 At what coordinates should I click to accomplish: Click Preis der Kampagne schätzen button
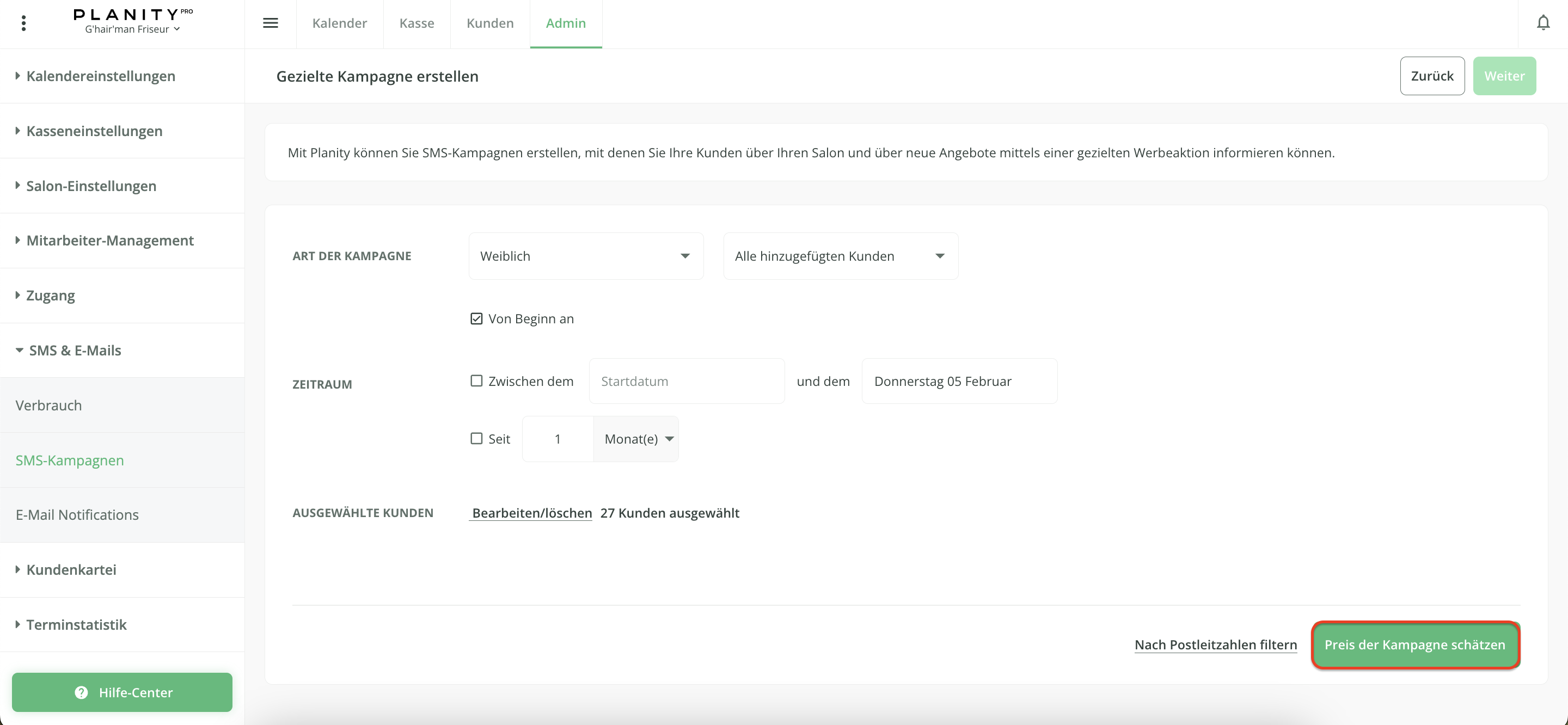click(x=1414, y=644)
